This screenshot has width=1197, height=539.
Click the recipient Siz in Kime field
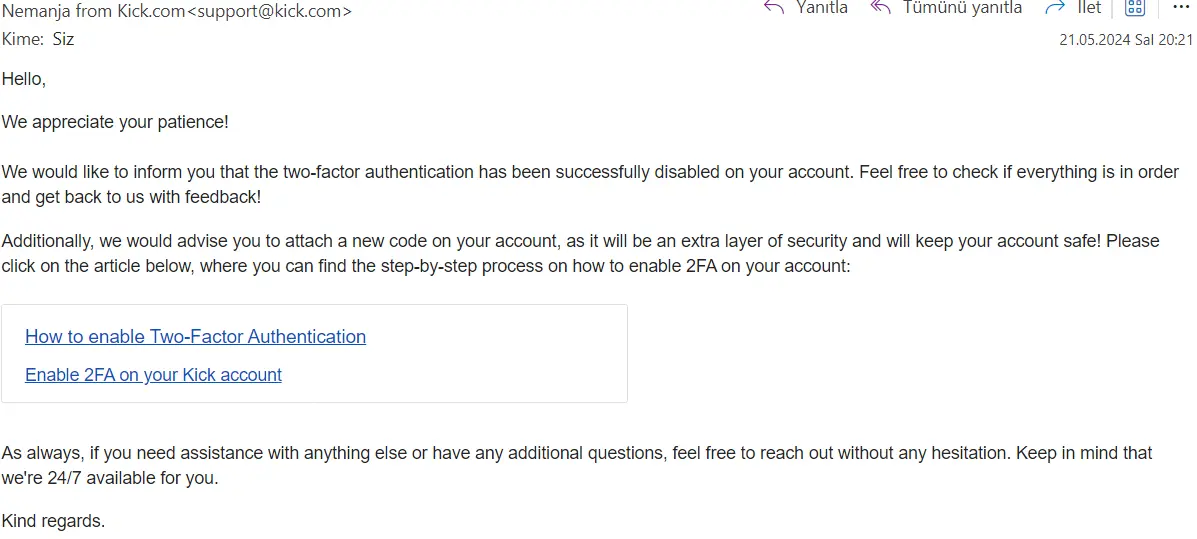[63, 39]
